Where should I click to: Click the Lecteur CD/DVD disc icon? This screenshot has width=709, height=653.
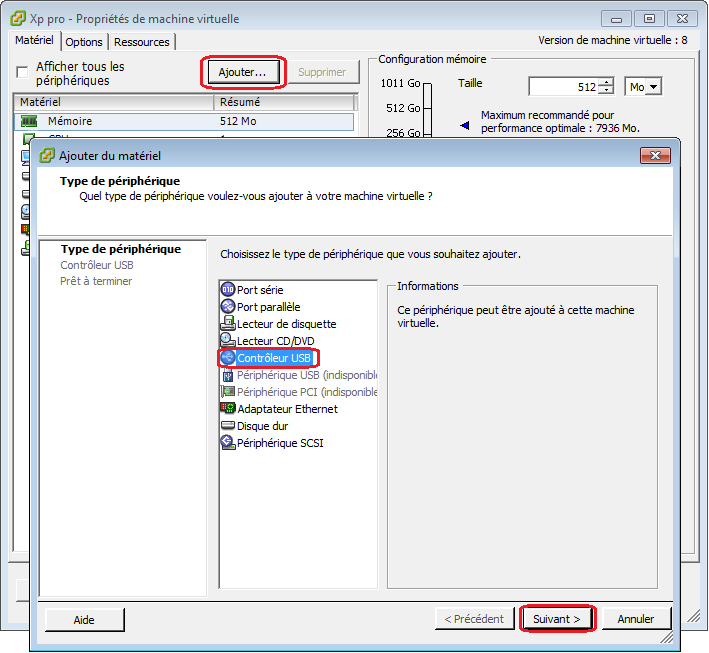click(228, 340)
